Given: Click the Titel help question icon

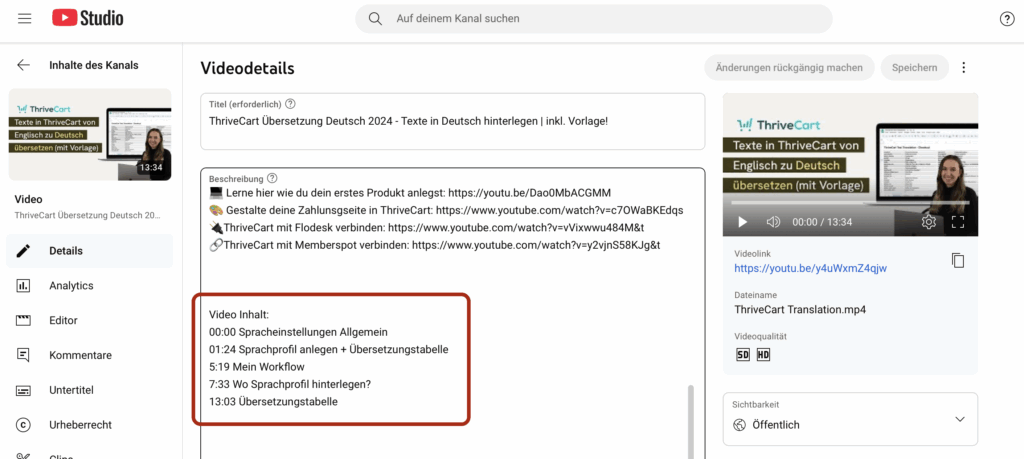Looking at the screenshot, I should (x=291, y=104).
